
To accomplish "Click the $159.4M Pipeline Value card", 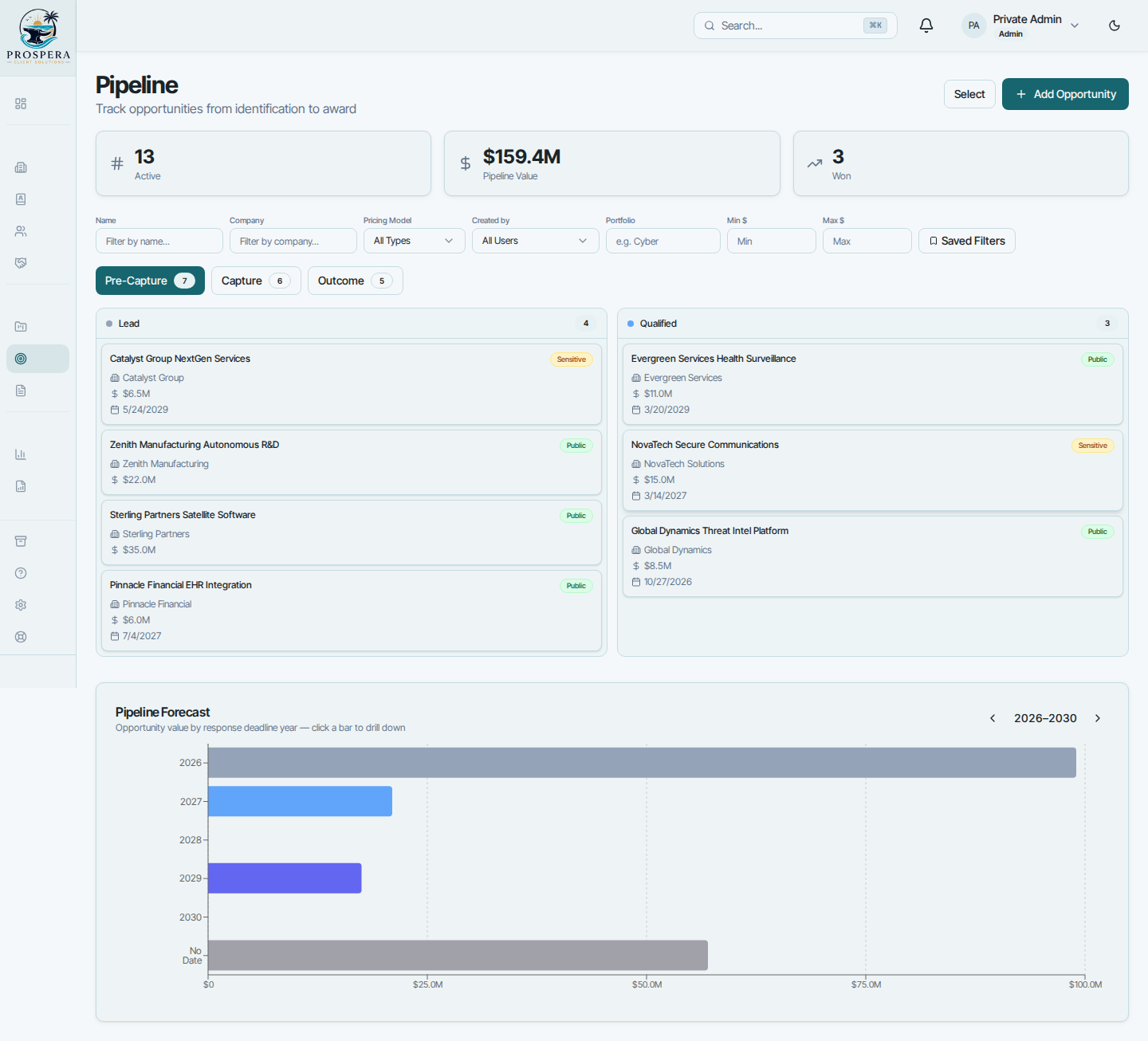I will 612,163.
